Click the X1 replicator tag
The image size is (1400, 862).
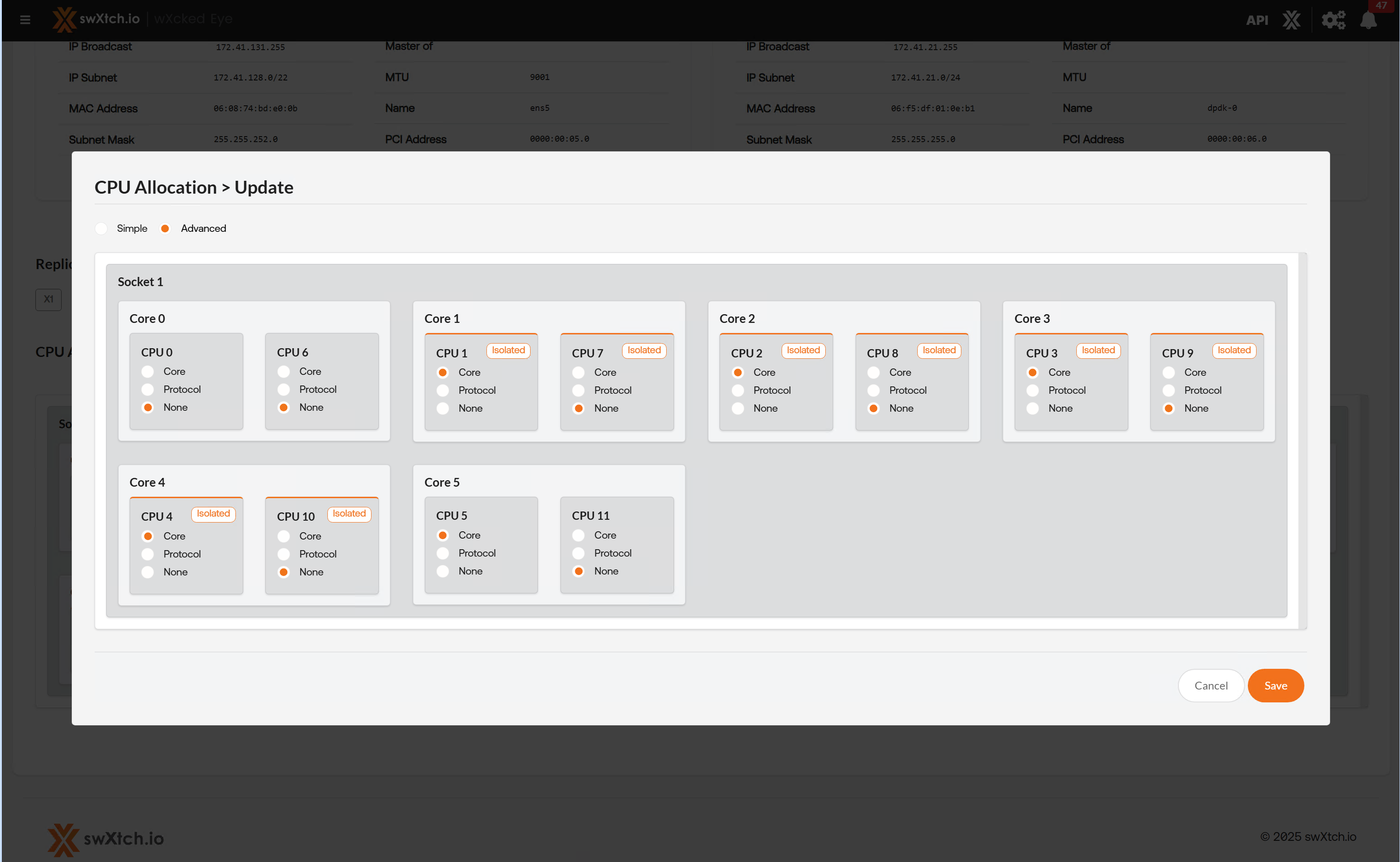click(x=48, y=299)
